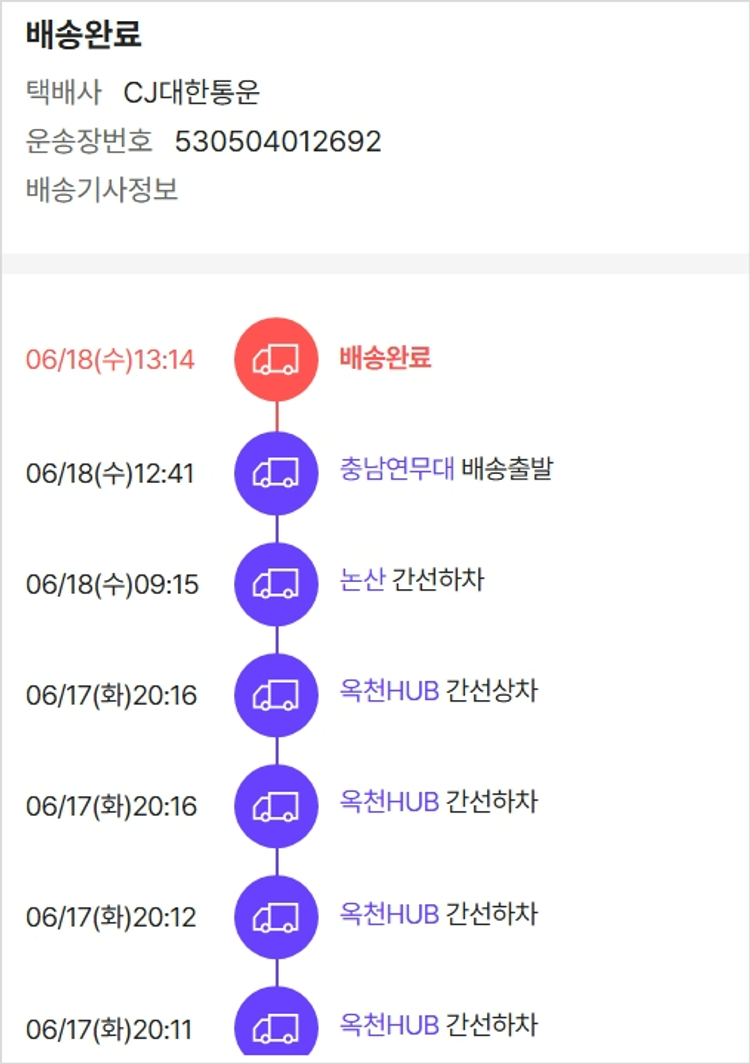This screenshot has width=750, height=1064.
Task: Click the red truck icon for 배송완료
Action: point(276,360)
